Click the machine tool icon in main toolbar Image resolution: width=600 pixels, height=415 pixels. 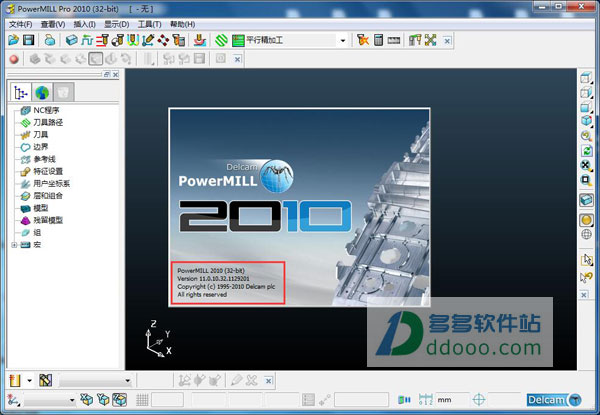(x=415, y=40)
